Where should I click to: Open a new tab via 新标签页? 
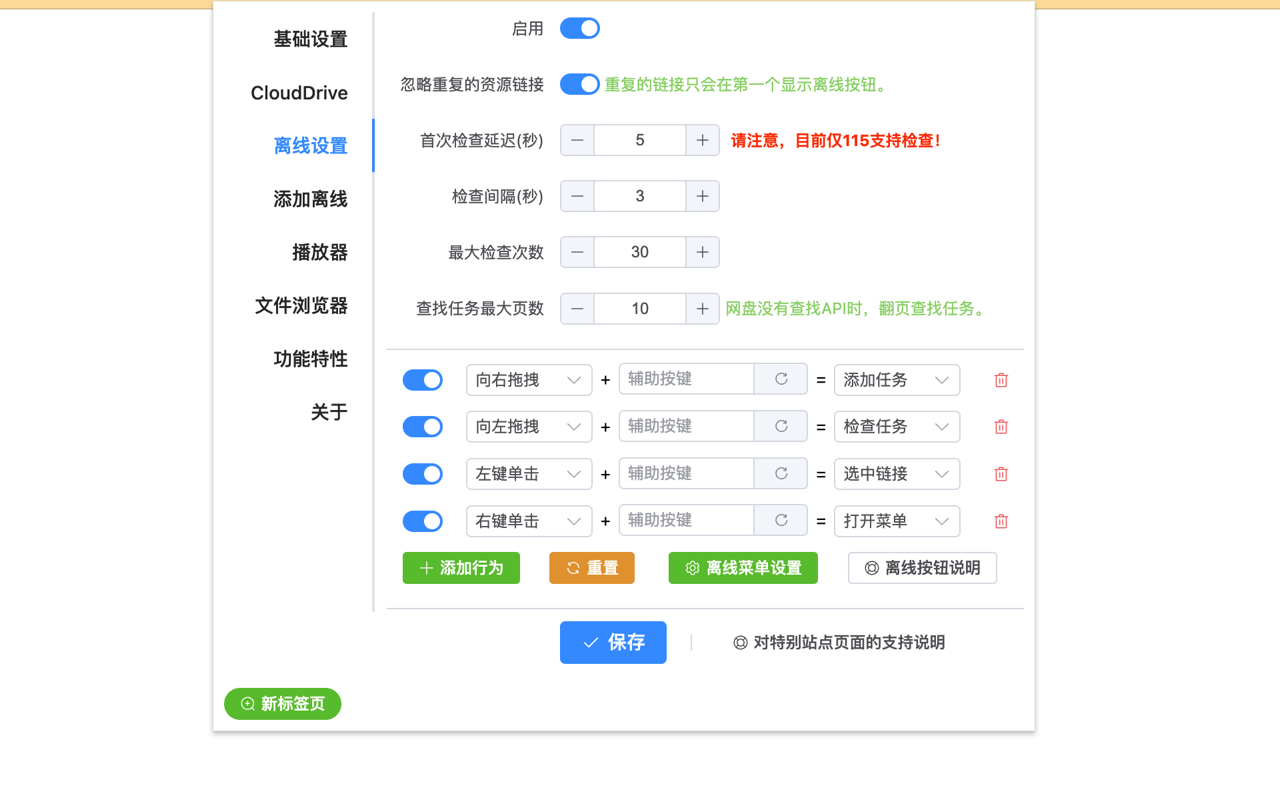click(x=282, y=704)
